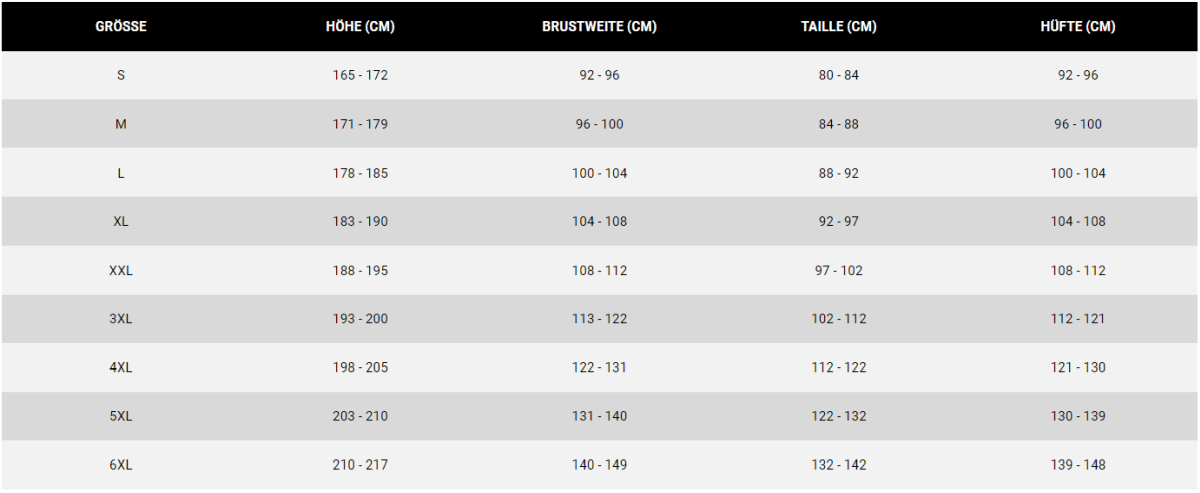Viewport: 1200px width, 493px height.
Task: Click chest value 113 - 122
Action: click(599, 319)
